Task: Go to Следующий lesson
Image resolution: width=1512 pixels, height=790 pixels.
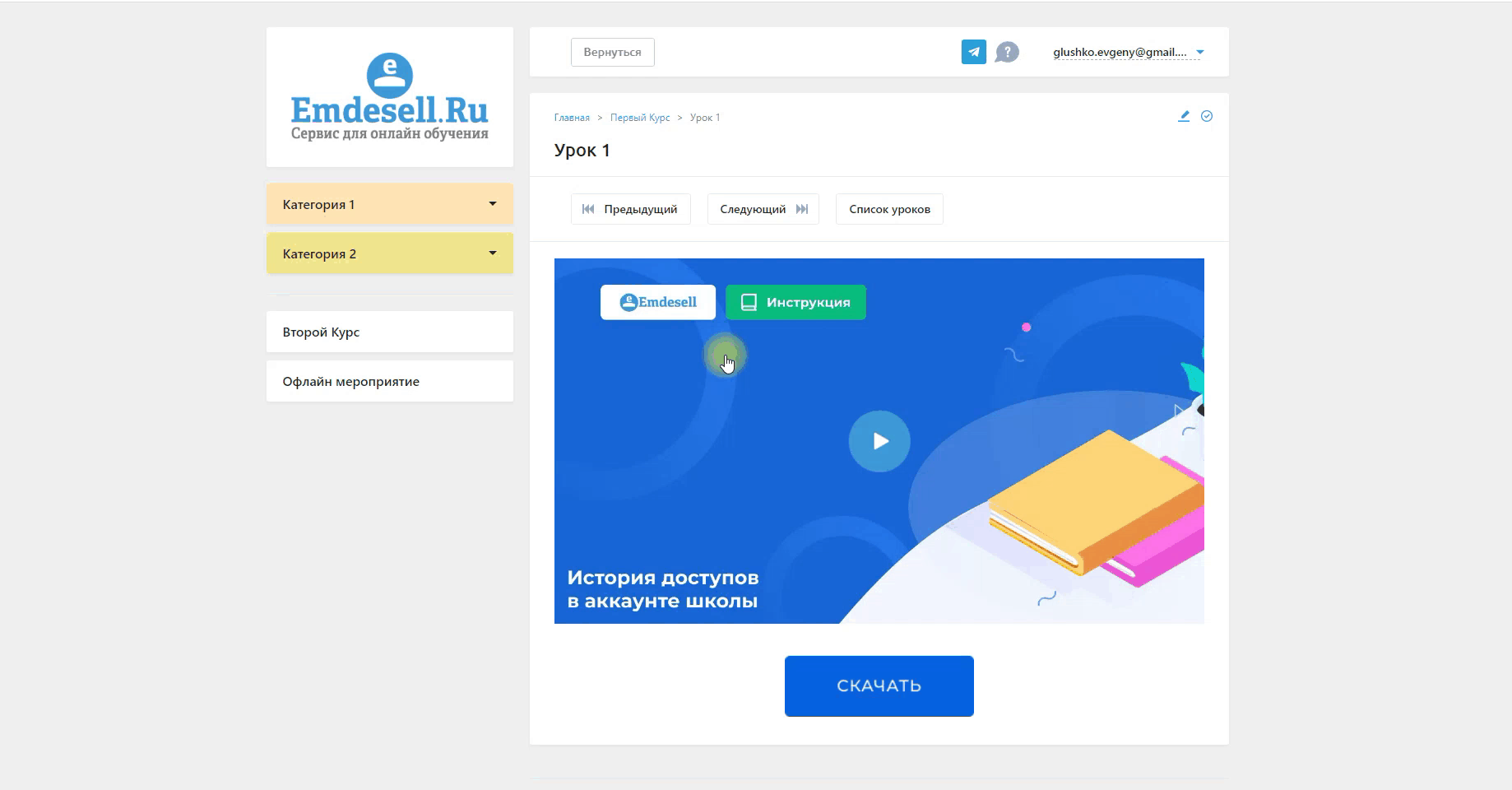Action: click(x=763, y=209)
